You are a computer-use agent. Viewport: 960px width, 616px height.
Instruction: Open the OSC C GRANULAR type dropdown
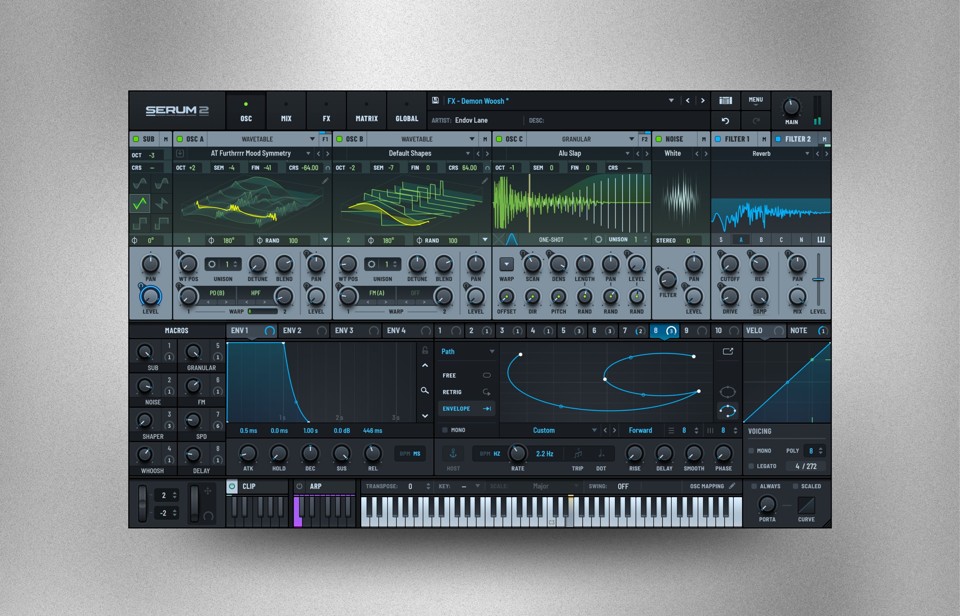[631, 139]
